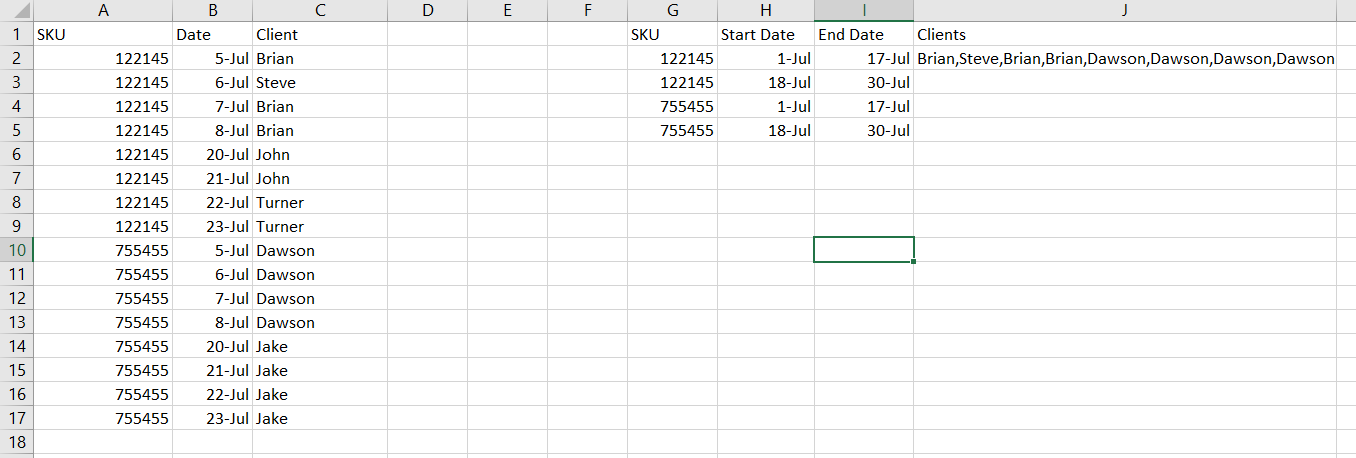Select row 1 header
The image size is (1356, 458).
[x=16, y=34]
